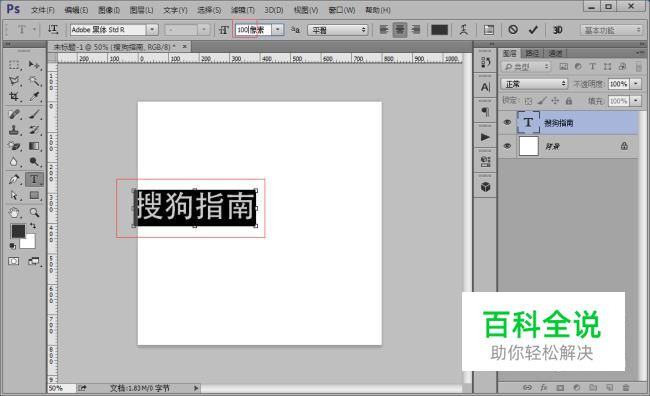Cancel current text edits

pyautogui.click(x=513, y=29)
